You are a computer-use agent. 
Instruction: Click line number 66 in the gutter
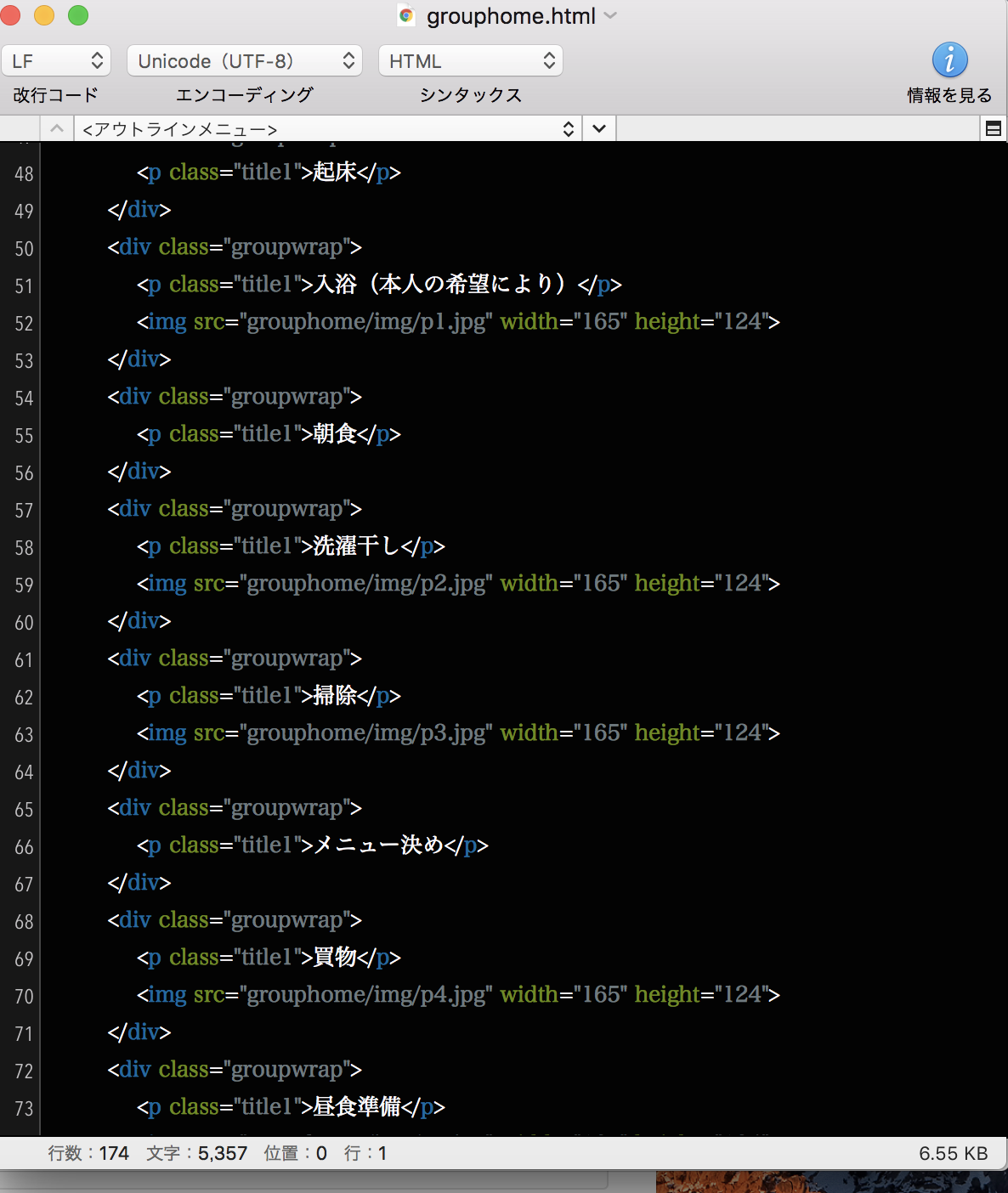[24, 847]
